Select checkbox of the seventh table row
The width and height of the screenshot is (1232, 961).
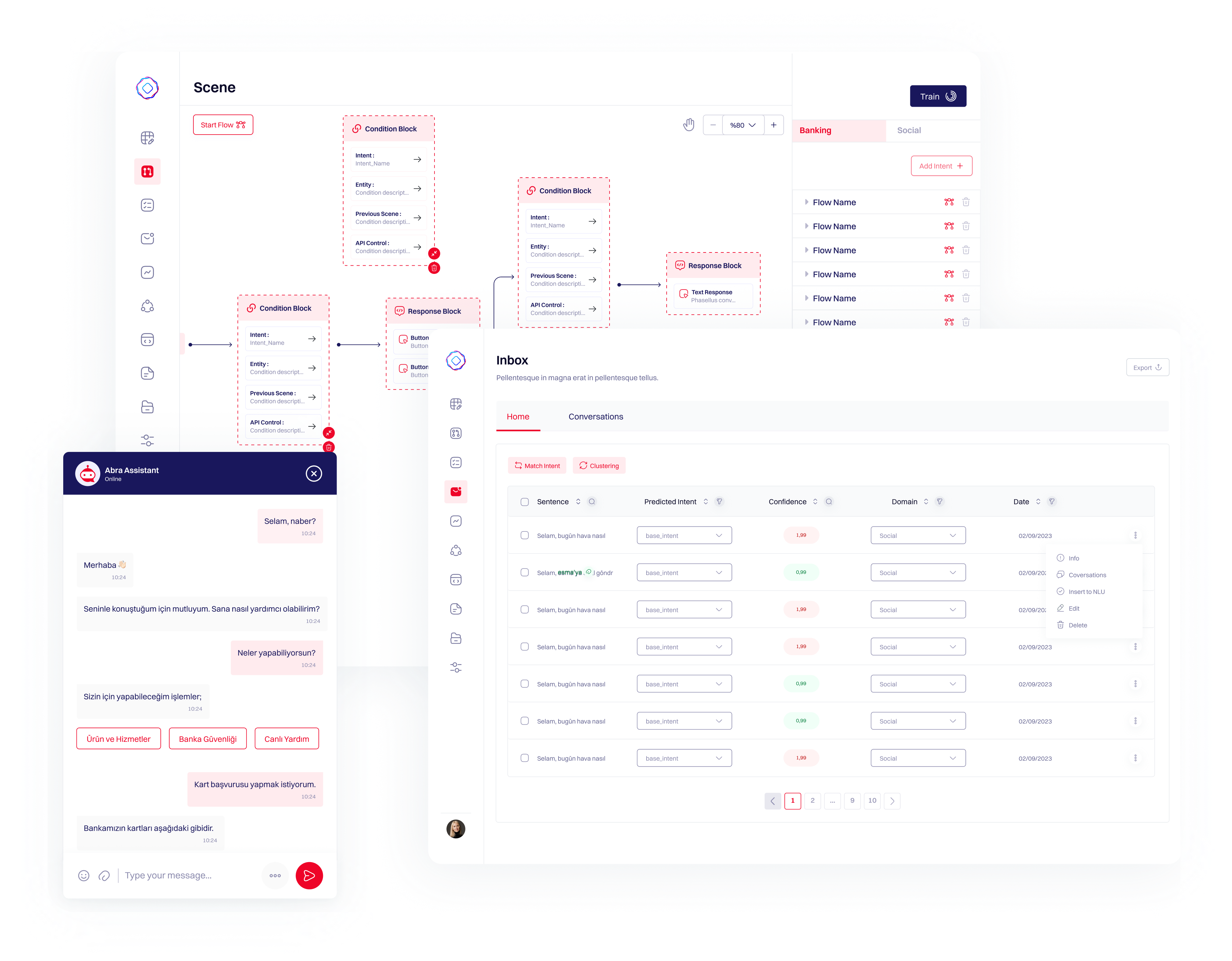[525, 758]
